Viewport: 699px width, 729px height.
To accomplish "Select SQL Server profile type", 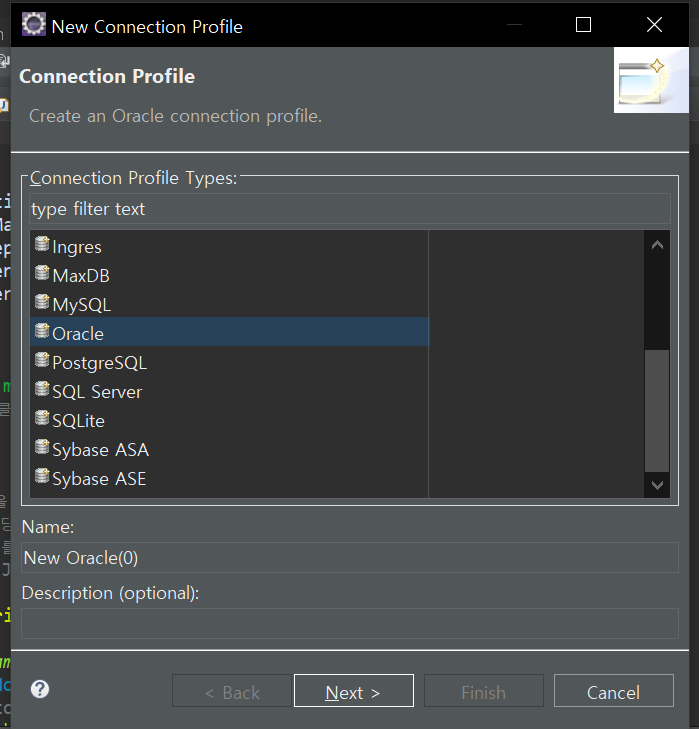I will (229, 392).
